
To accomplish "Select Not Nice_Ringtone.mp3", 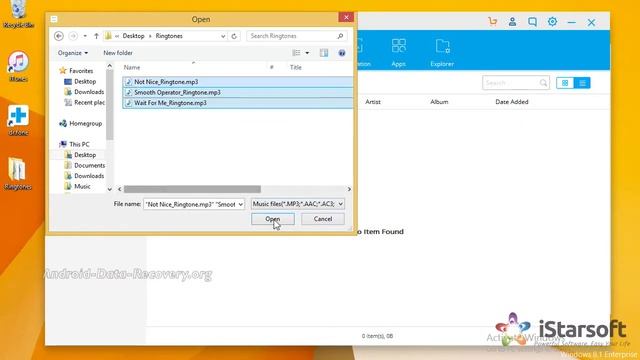I will point(238,82).
